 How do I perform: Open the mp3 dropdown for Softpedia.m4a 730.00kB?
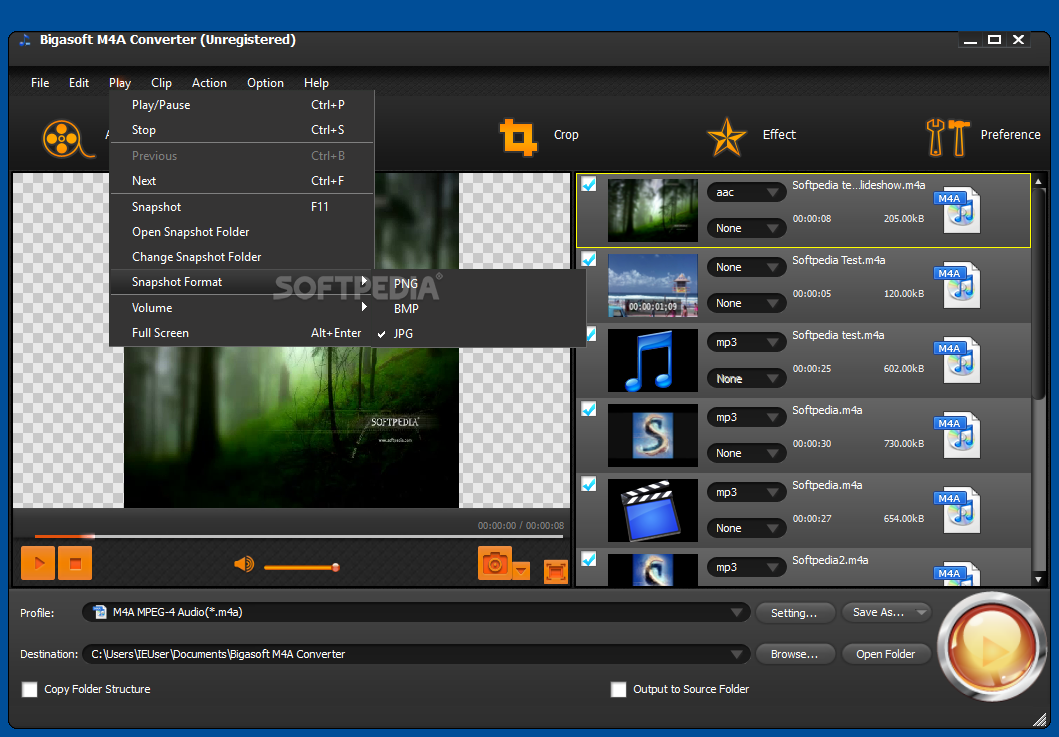[746, 417]
